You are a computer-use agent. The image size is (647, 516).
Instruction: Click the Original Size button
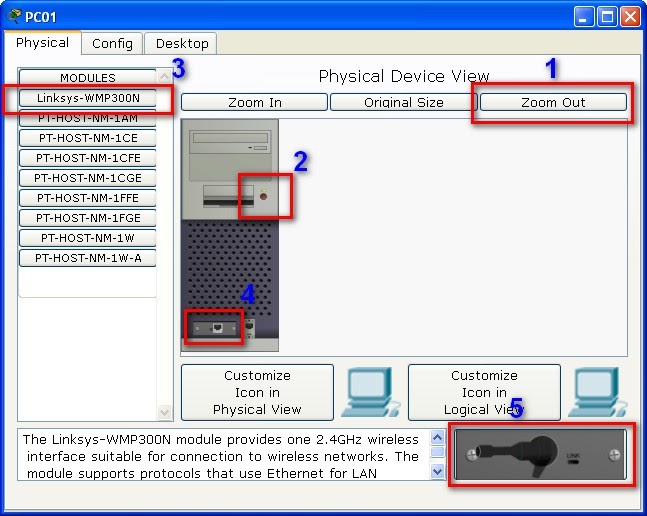point(404,102)
